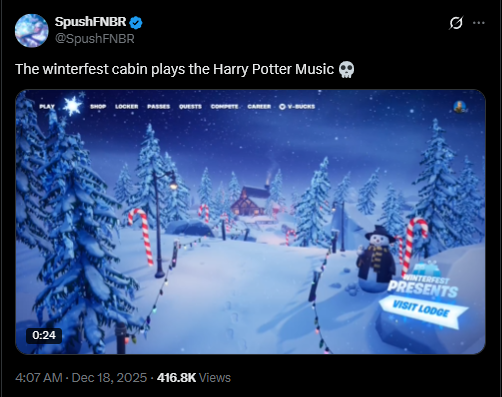The width and height of the screenshot is (502, 397).
Task: Select the PLAY tab in video
Action: 47,107
